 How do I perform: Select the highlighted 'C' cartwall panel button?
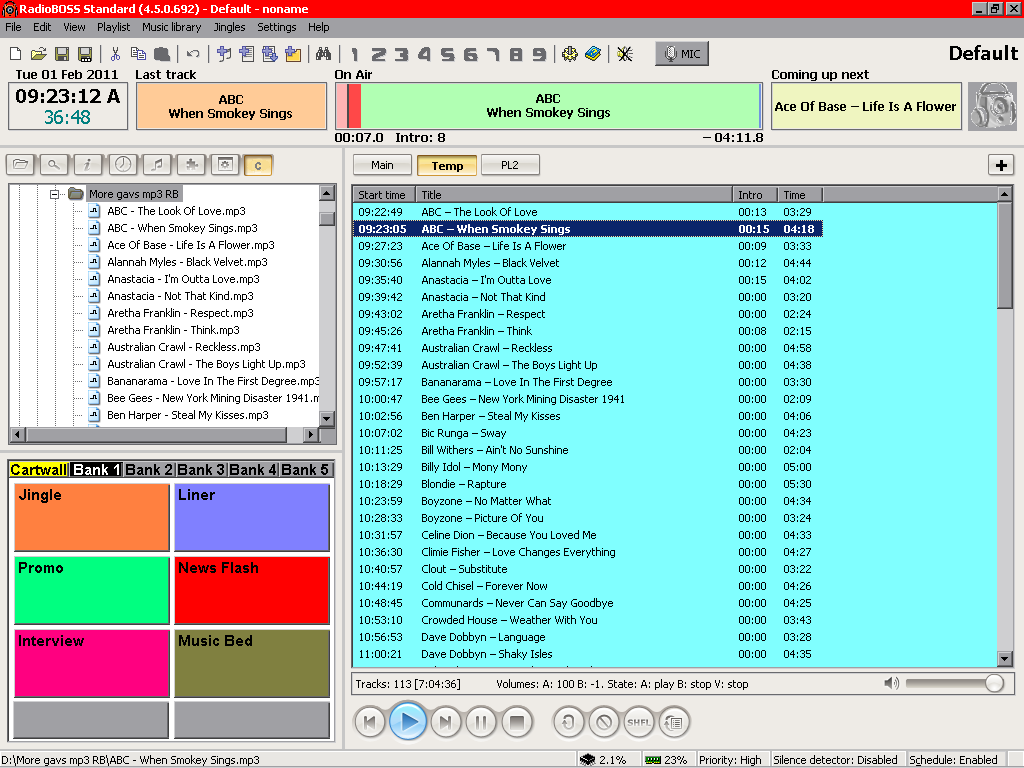pyautogui.click(x=258, y=165)
